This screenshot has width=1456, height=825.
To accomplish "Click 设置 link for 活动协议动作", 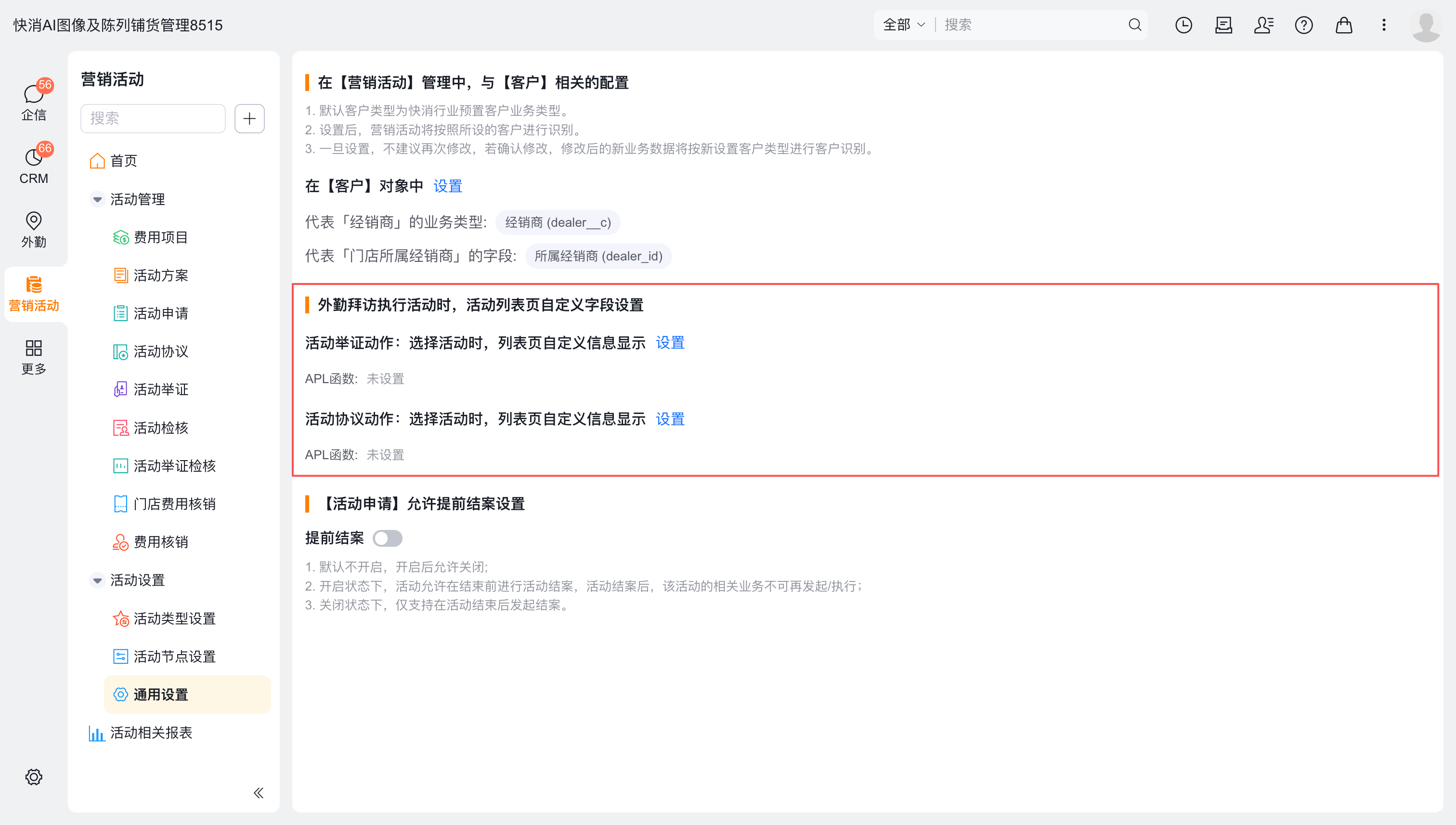I will (x=670, y=419).
